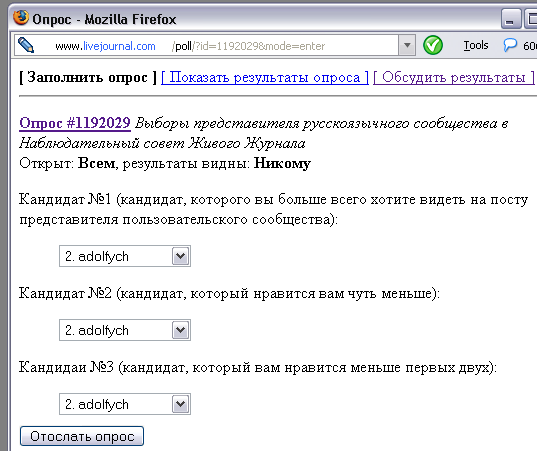The height and width of the screenshot is (451, 537).
Task: Click the blue speech bubble icon
Action: pyautogui.click(x=510, y=45)
